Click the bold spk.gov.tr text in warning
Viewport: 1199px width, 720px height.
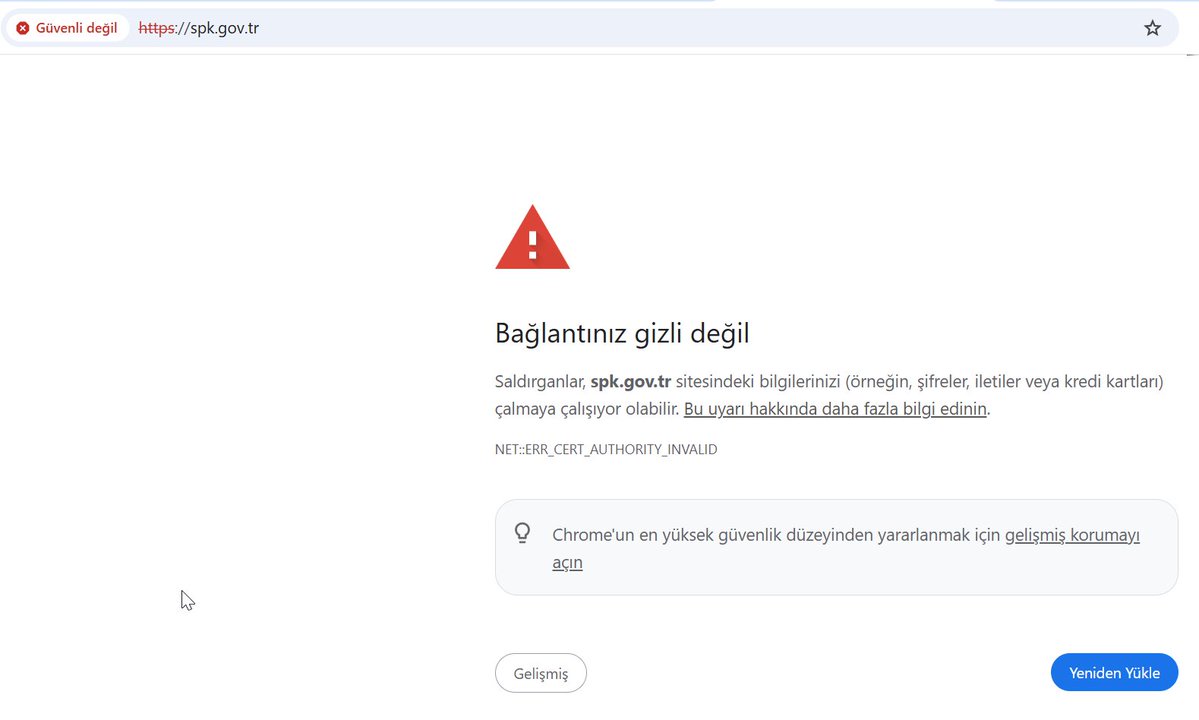(631, 381)
